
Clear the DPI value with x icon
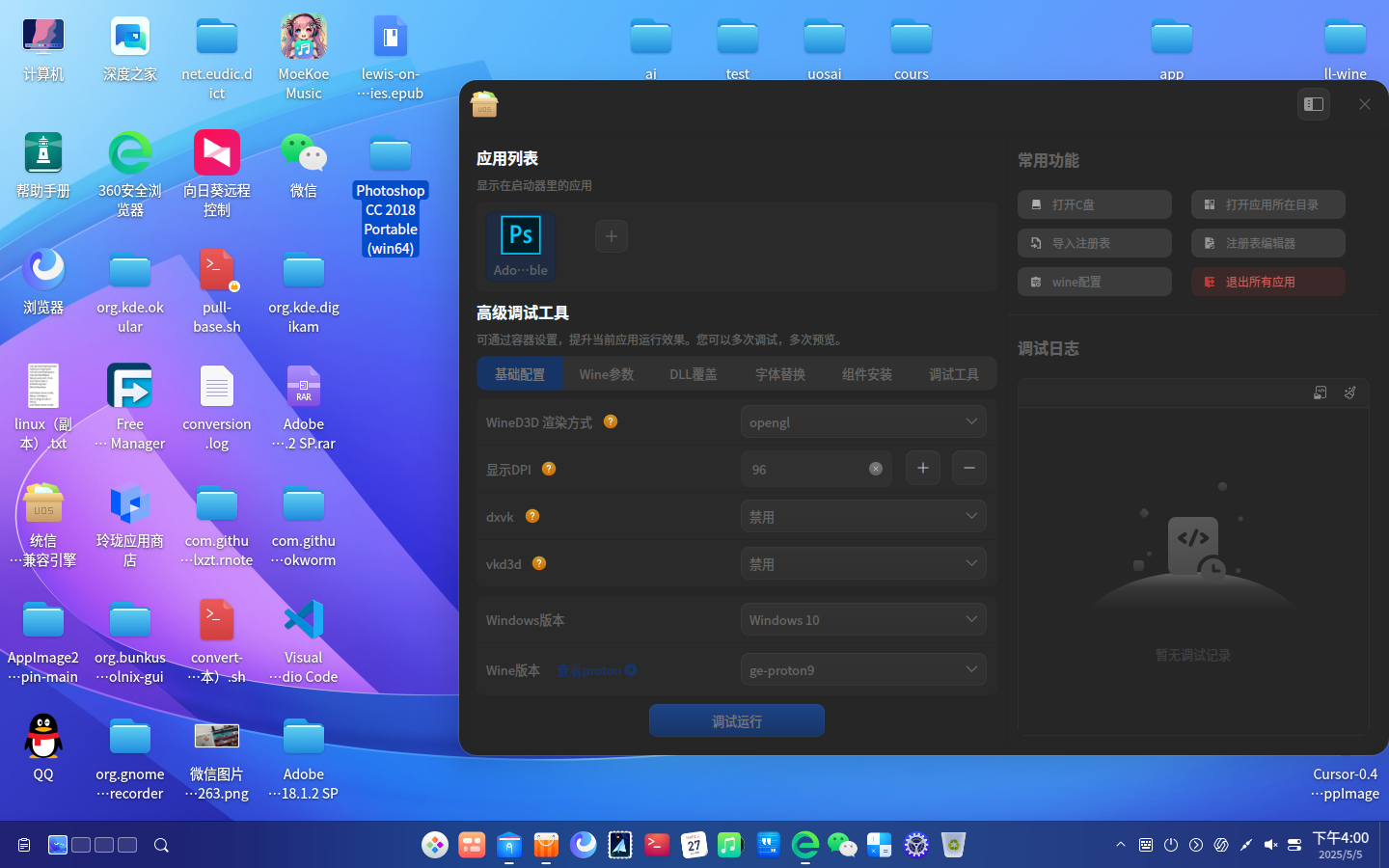[876, 469]
